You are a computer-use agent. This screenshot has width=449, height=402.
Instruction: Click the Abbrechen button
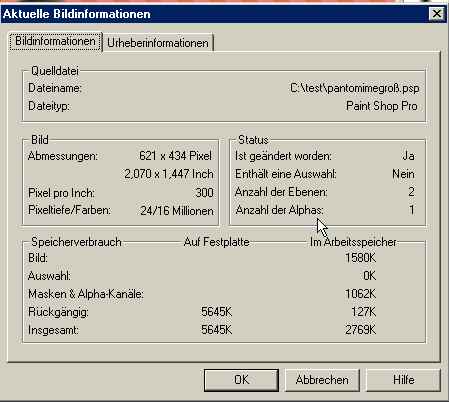pos(322,380)
